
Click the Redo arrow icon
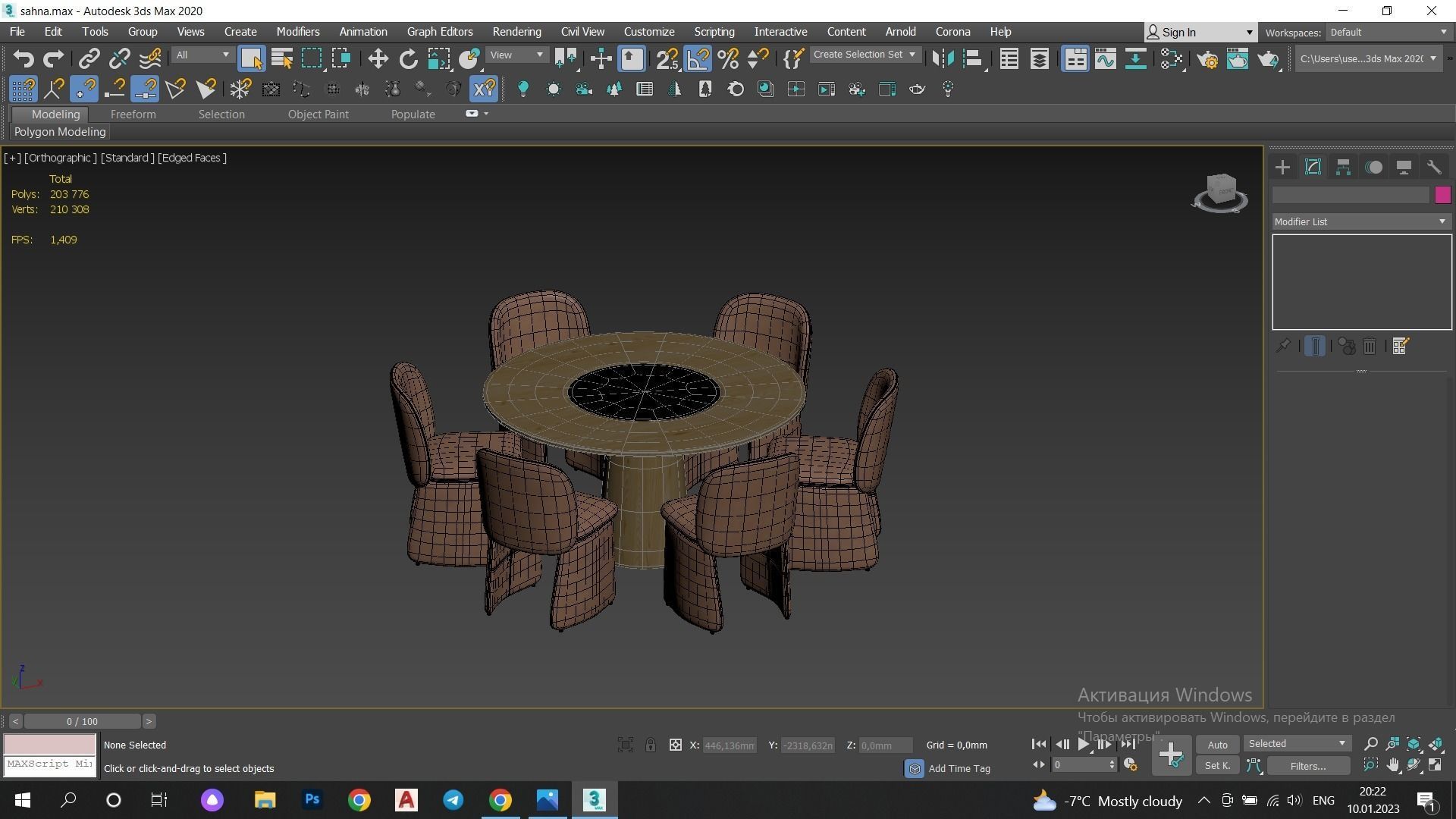pos(53,58)
